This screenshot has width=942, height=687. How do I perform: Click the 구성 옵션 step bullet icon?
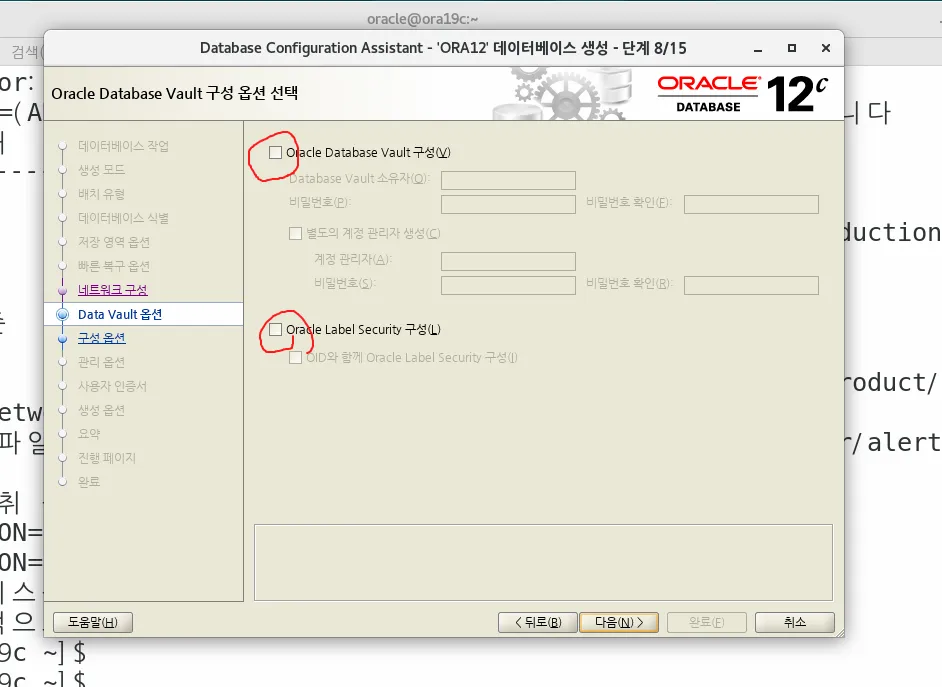pos(62,338)
